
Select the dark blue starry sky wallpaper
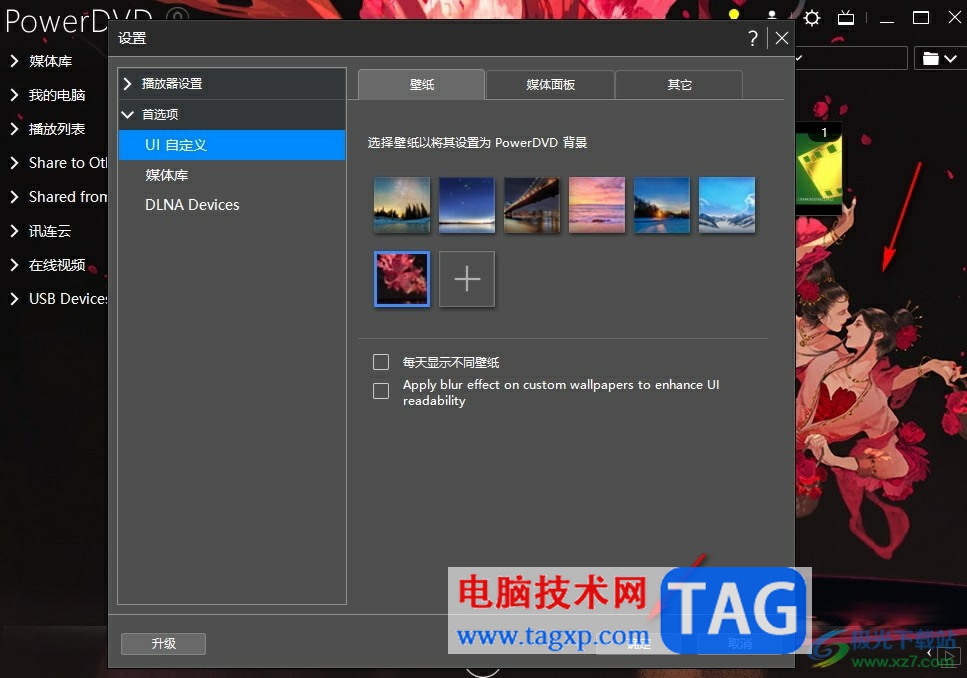pos(467,205)
